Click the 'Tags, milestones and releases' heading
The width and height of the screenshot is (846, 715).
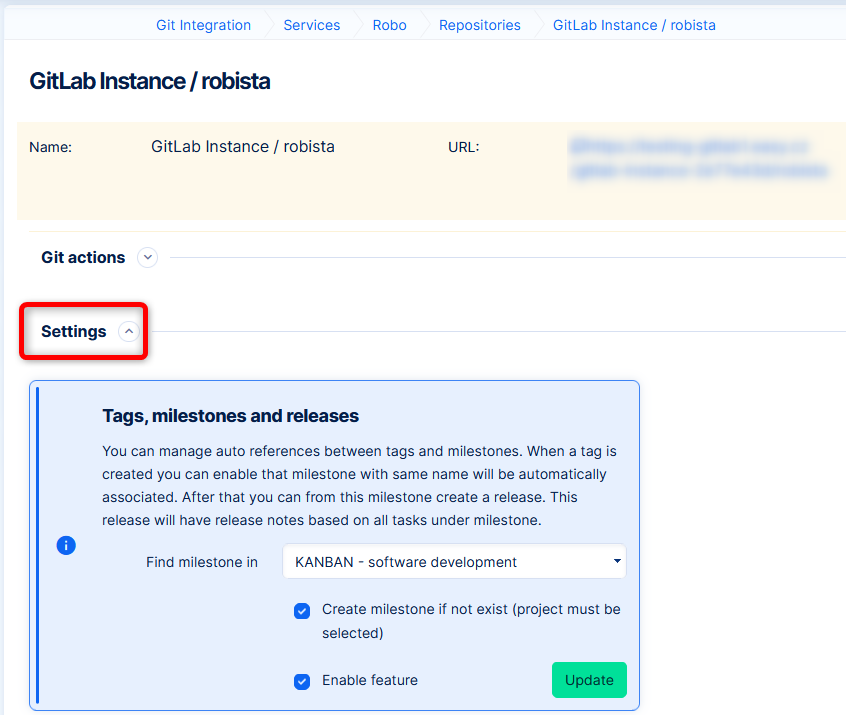pos(230,416)
